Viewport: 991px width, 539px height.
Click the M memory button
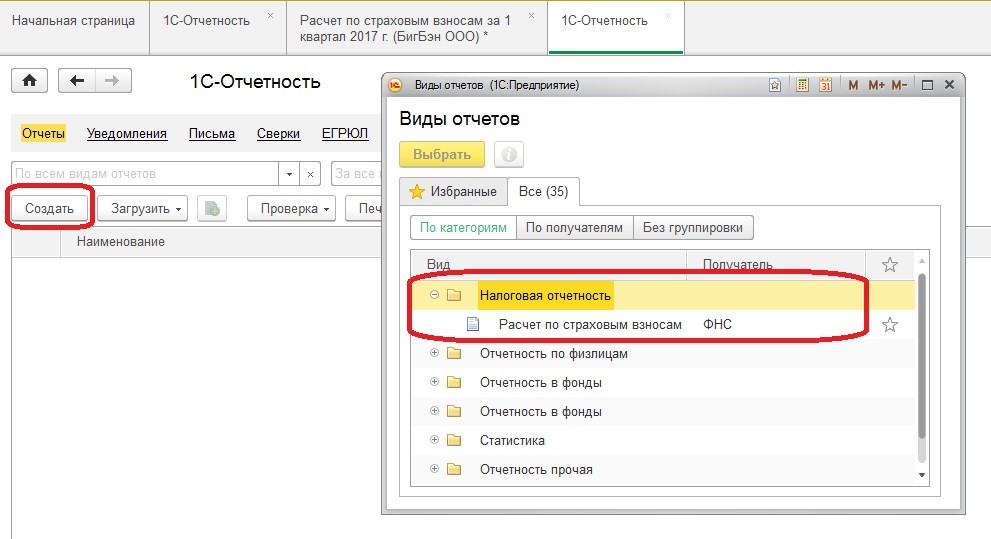(853, 85)
